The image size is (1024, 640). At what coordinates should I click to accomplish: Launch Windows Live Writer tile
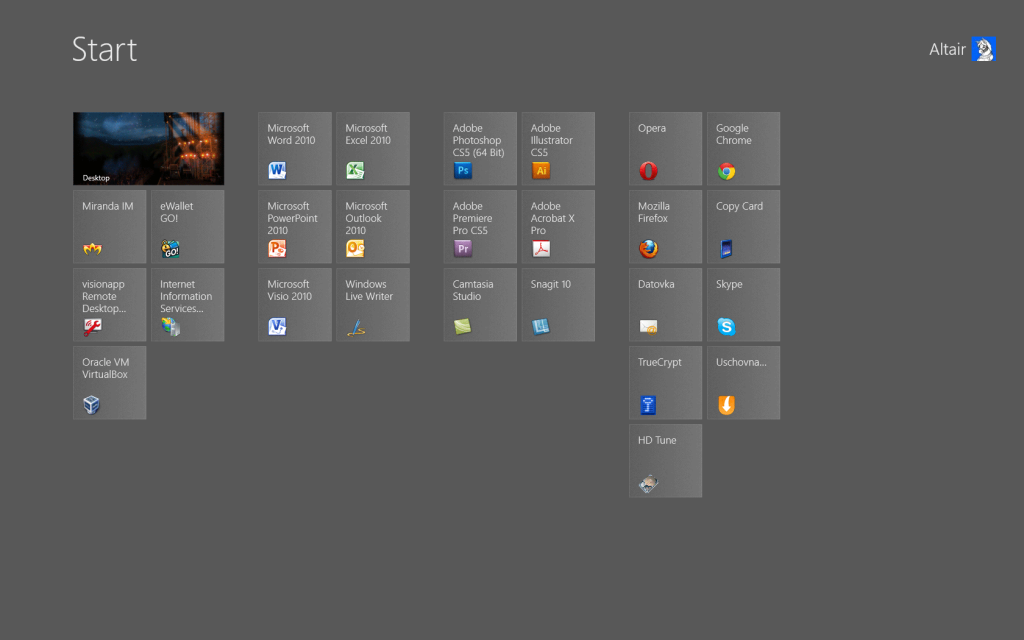(373, 304)
